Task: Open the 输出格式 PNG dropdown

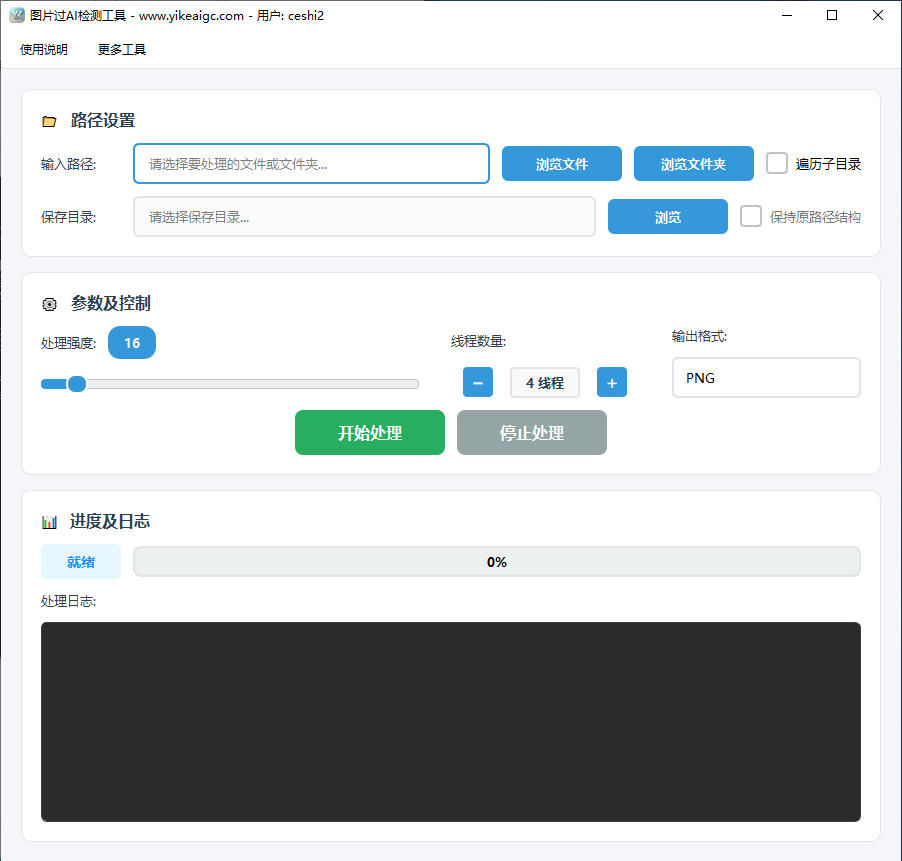Action: tap(766, 378)
